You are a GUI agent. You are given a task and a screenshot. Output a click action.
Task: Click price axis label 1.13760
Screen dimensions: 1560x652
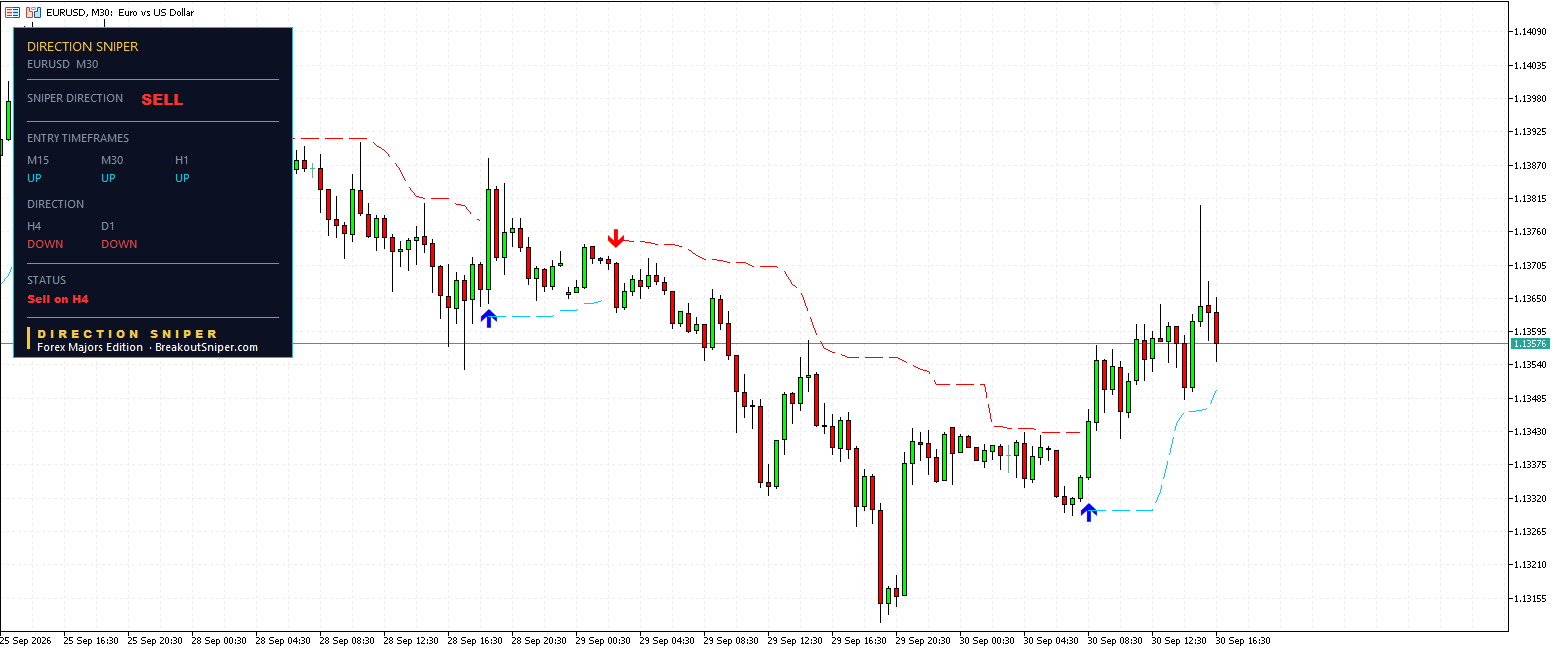pos(1531,232)
